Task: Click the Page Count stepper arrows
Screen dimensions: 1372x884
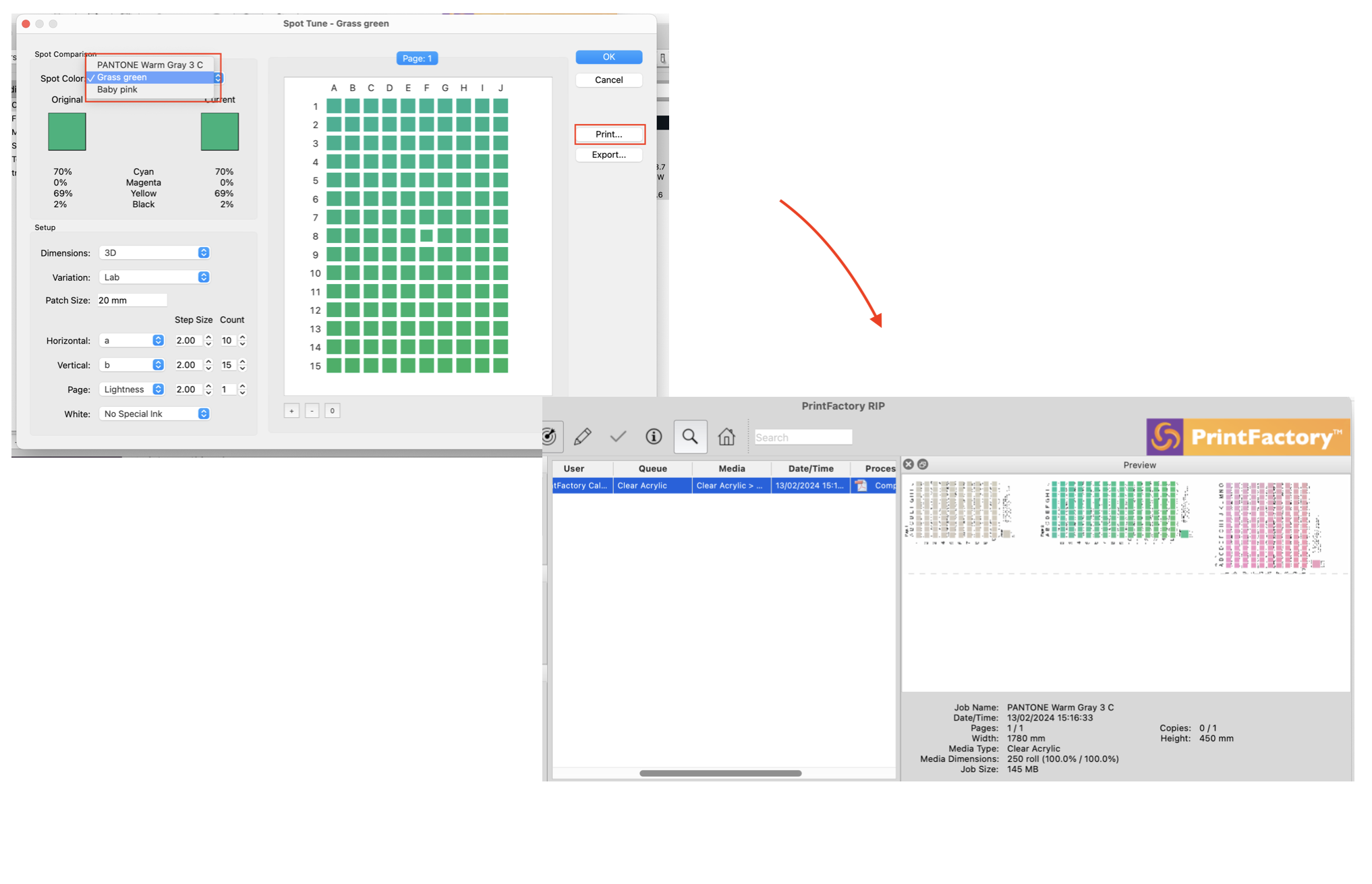Action: [x=242, y=389]
